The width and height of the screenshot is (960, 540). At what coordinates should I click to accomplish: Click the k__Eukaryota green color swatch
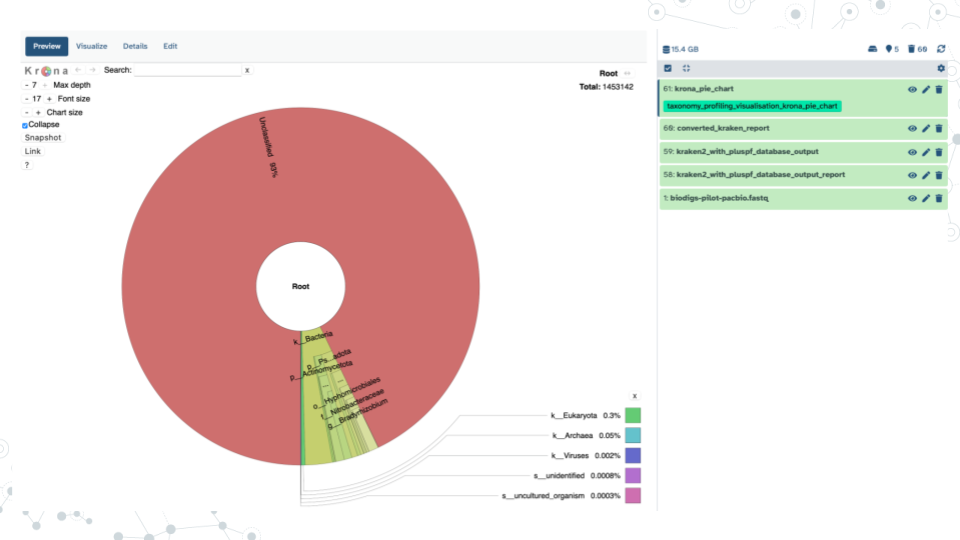click(x=633, y=415)
